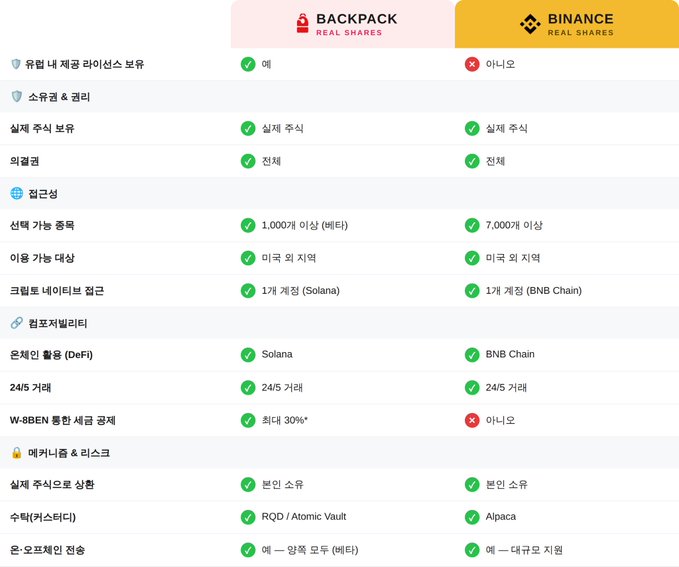Viewport: 679px width, 567px height.
Task: Click green check beside 1개 계정 (BNB Chain)
Action: pos(472,290)
